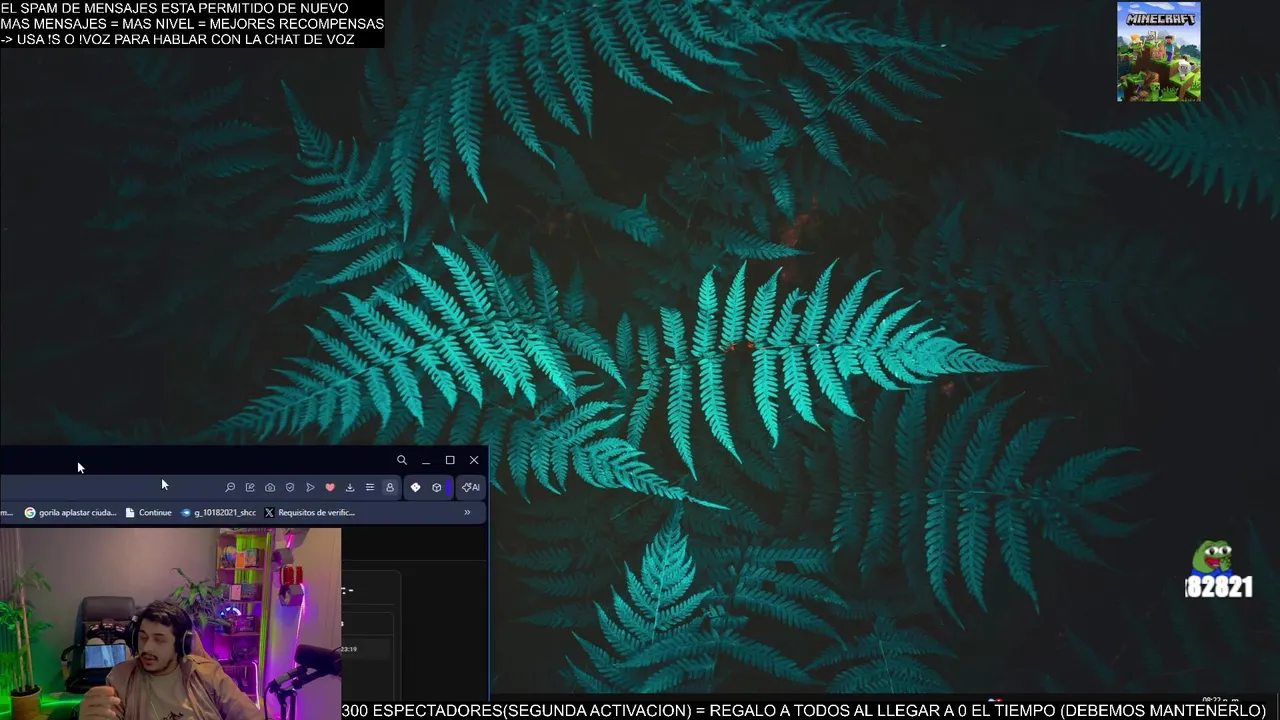Expand the bookmarks bar overflow chevron
Screen dimensions: 1280x720
click(x=467, y=512)
